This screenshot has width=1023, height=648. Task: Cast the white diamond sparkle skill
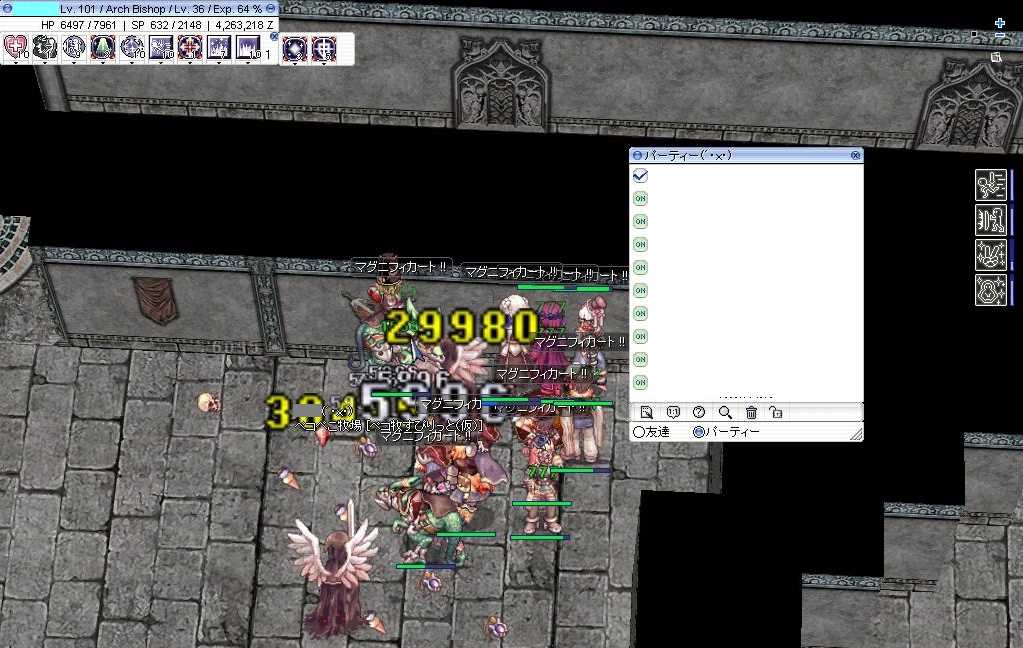[295, 49]
